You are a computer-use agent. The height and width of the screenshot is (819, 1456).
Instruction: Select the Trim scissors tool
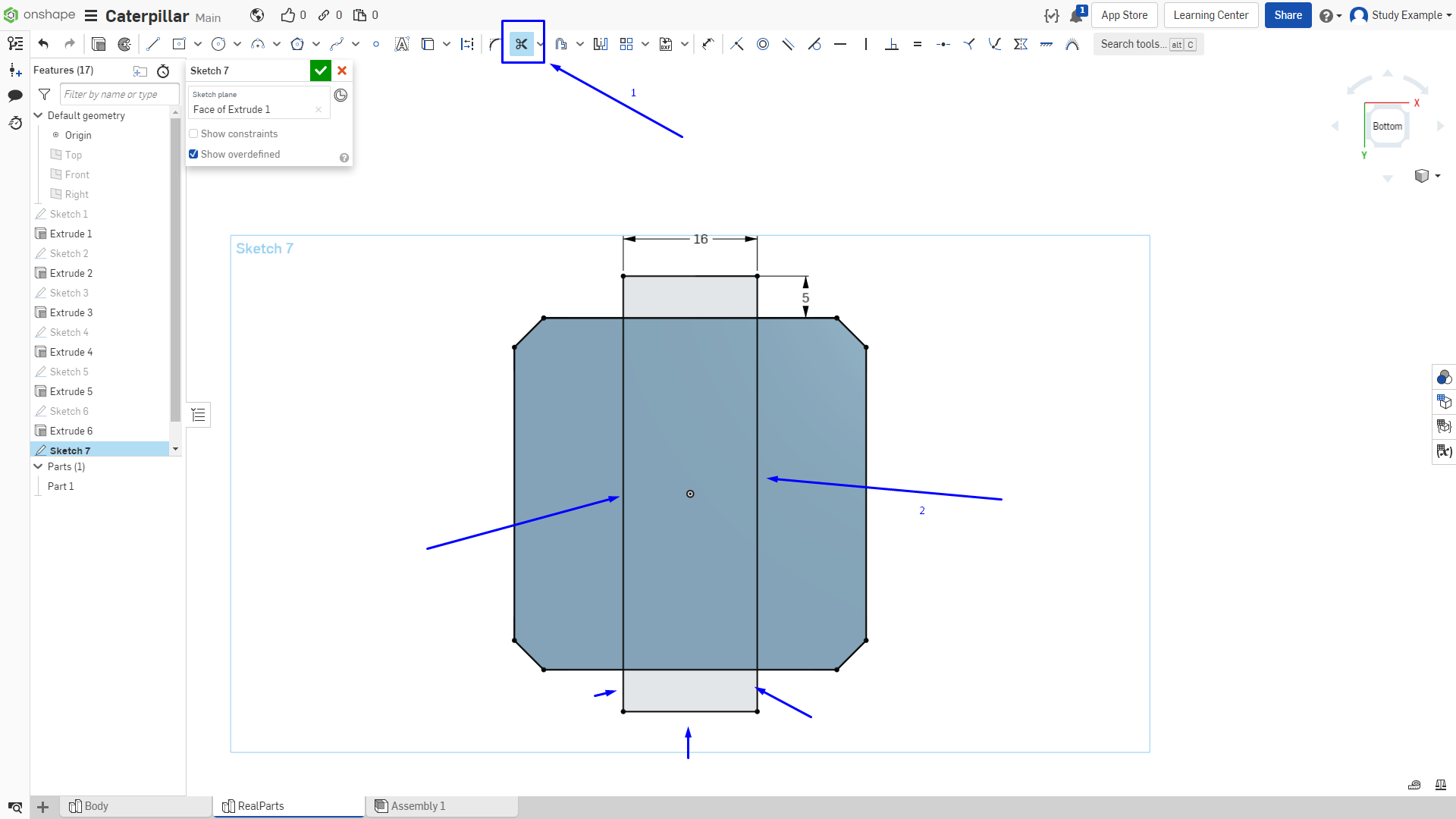(521, 44)
